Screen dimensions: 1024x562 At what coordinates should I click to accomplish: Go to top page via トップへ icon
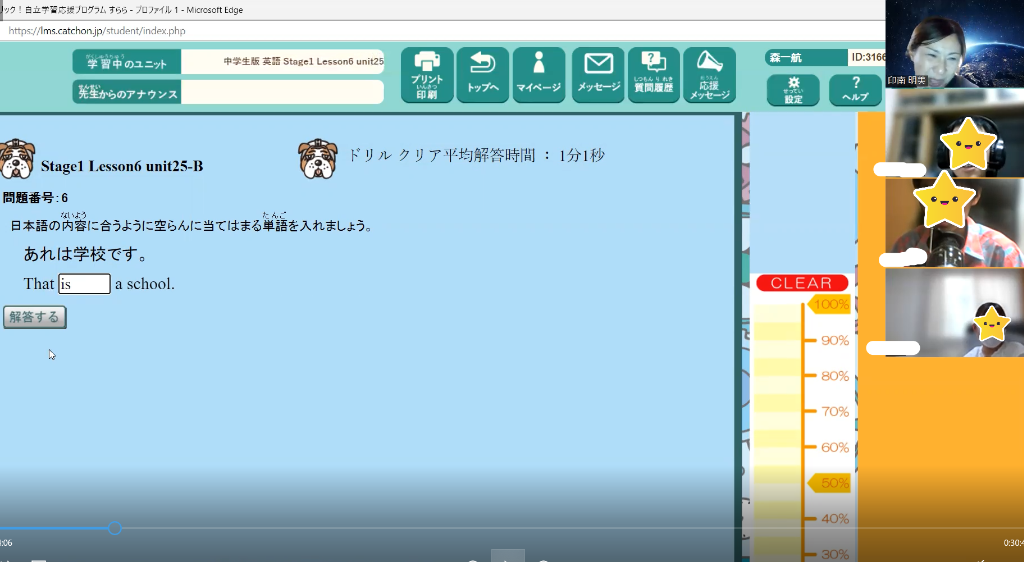(483, 75)
